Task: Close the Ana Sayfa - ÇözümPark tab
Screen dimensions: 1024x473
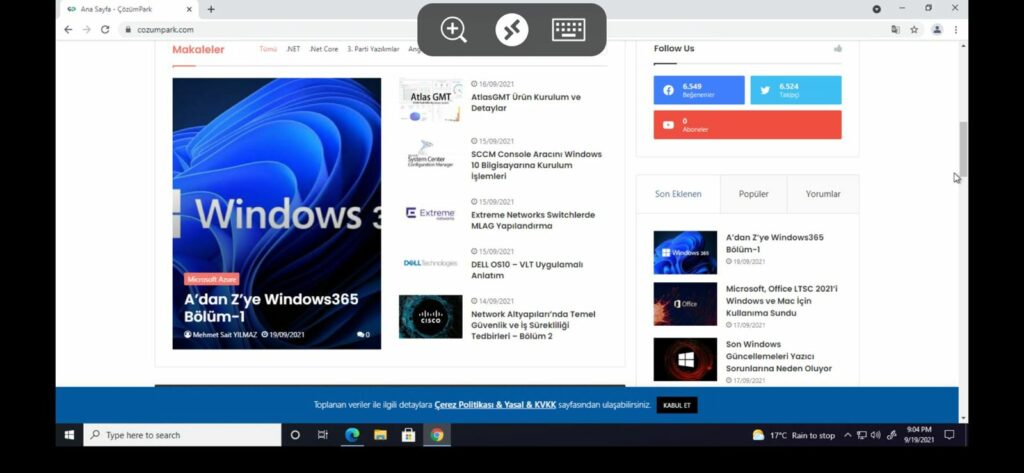Action: click(x=189, y=9)
